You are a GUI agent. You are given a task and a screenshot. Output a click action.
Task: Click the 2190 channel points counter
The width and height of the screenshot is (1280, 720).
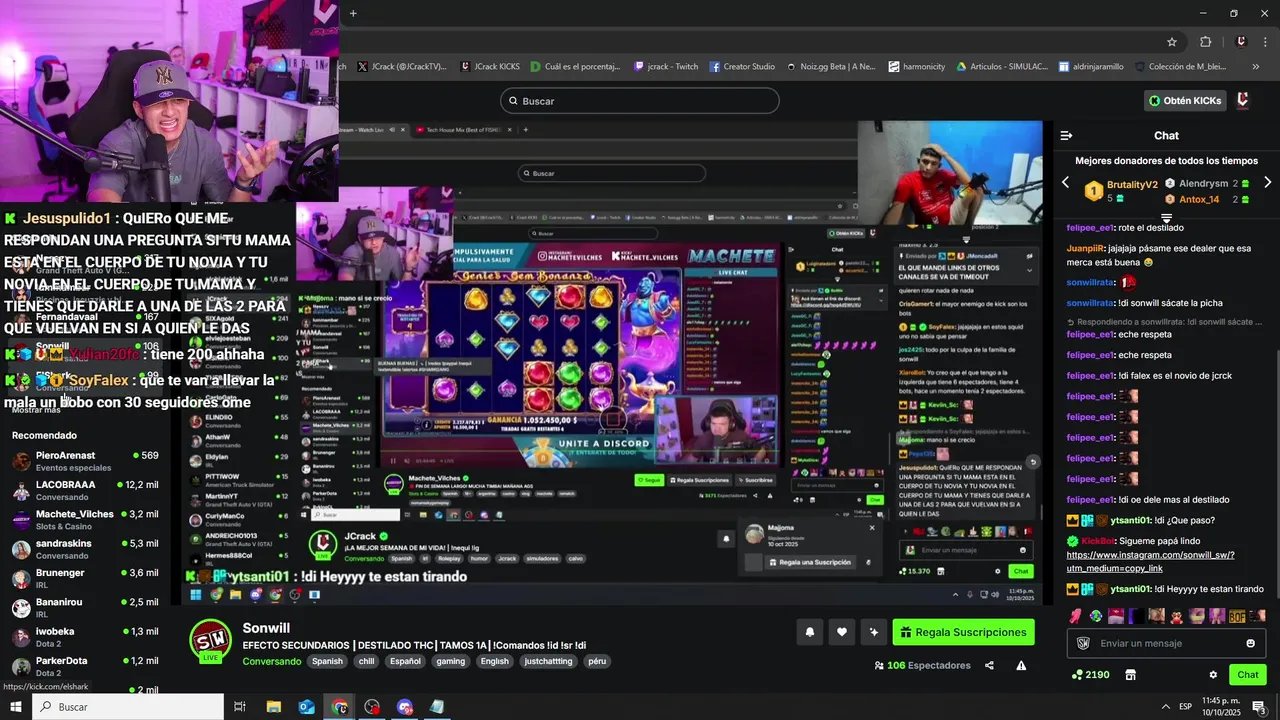1090,675
